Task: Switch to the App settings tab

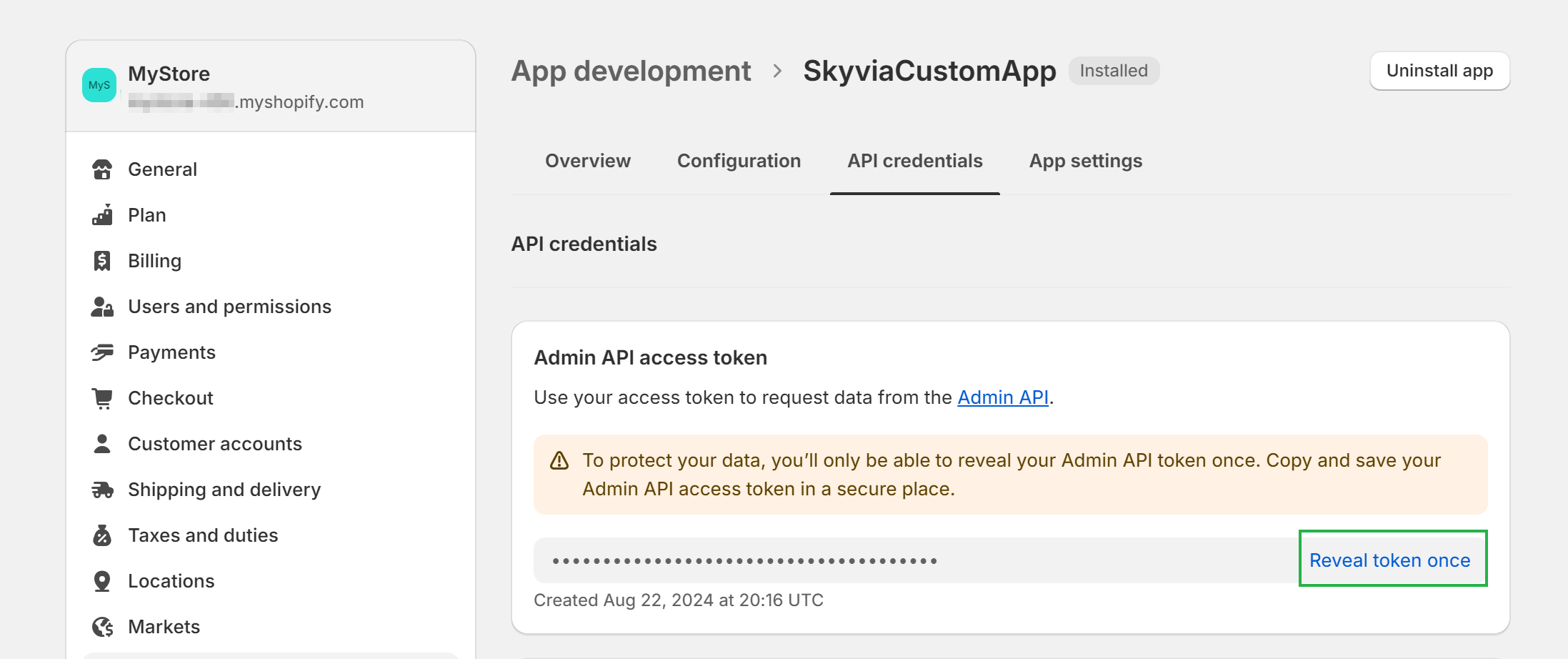Action: click(1086, 161)
